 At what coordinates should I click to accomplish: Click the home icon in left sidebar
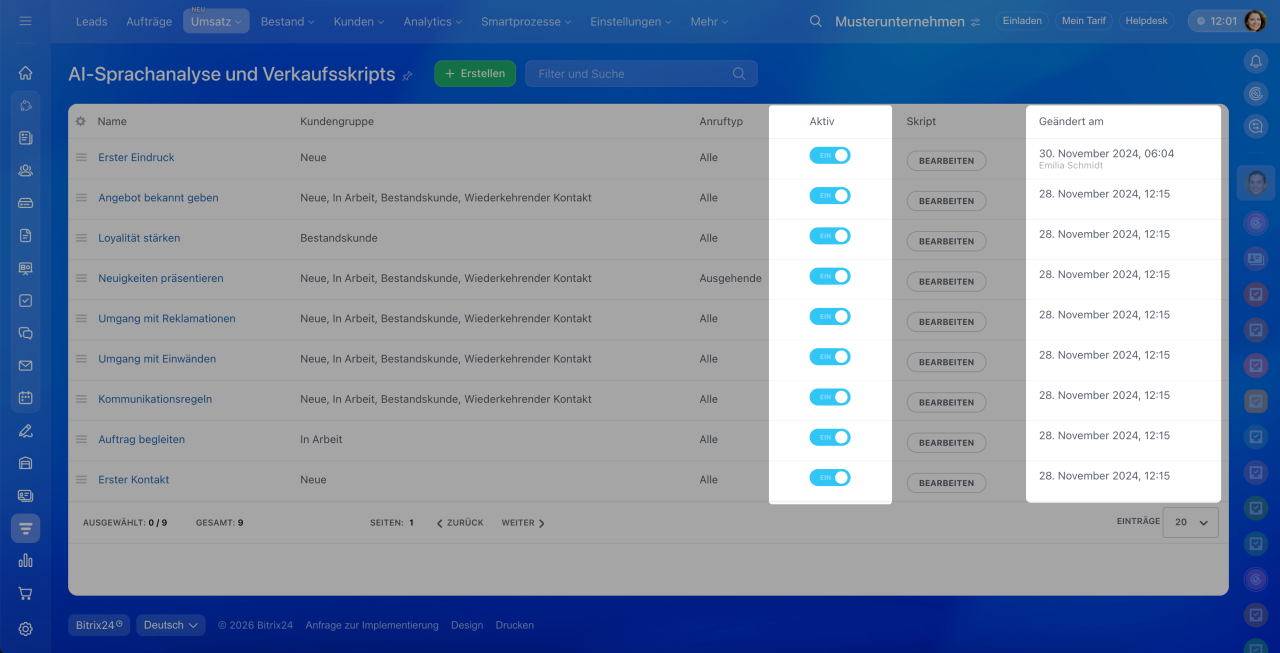[26, 73]
